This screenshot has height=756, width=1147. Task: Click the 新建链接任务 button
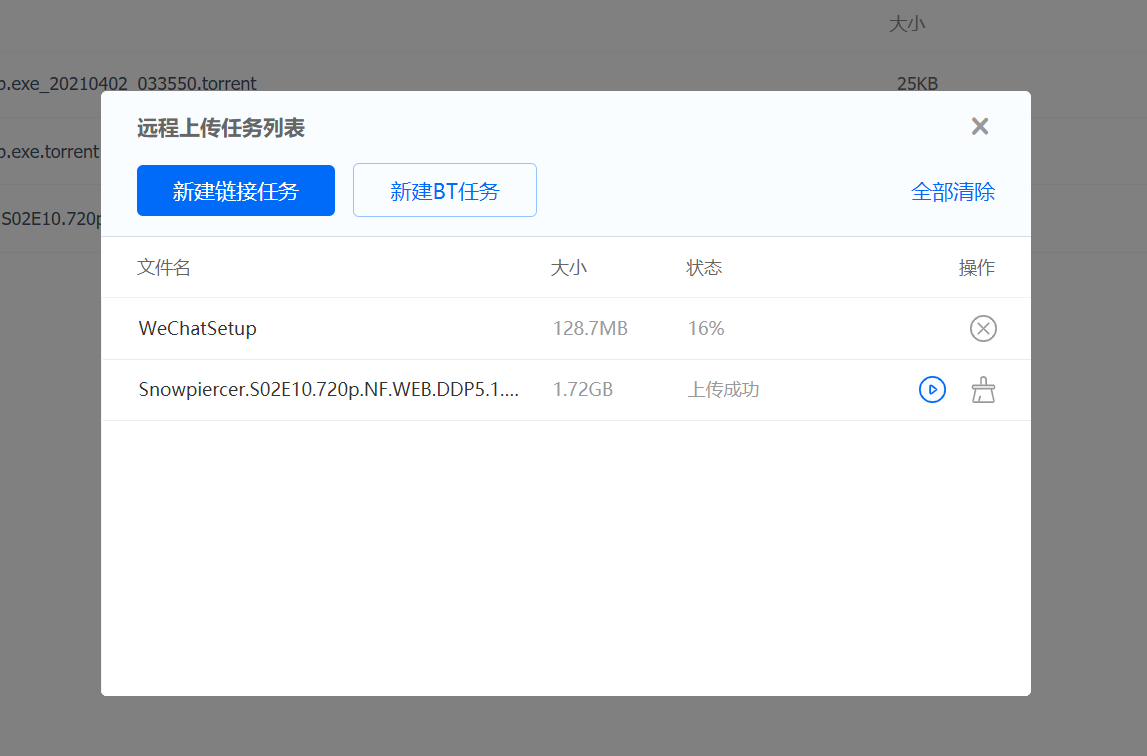click(236, 190)
